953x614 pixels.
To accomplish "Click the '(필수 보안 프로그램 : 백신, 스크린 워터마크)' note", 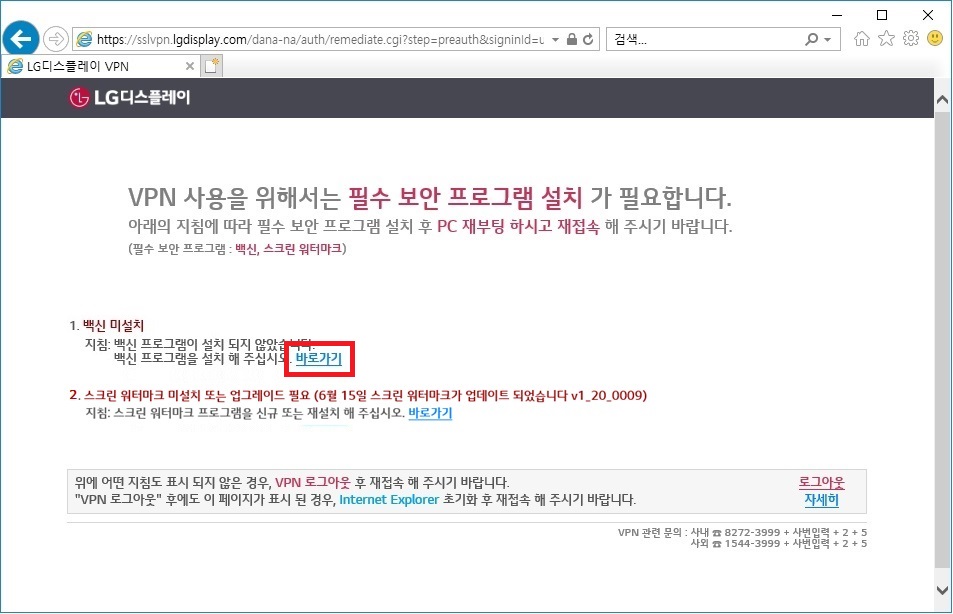I will tap(237, 249).
